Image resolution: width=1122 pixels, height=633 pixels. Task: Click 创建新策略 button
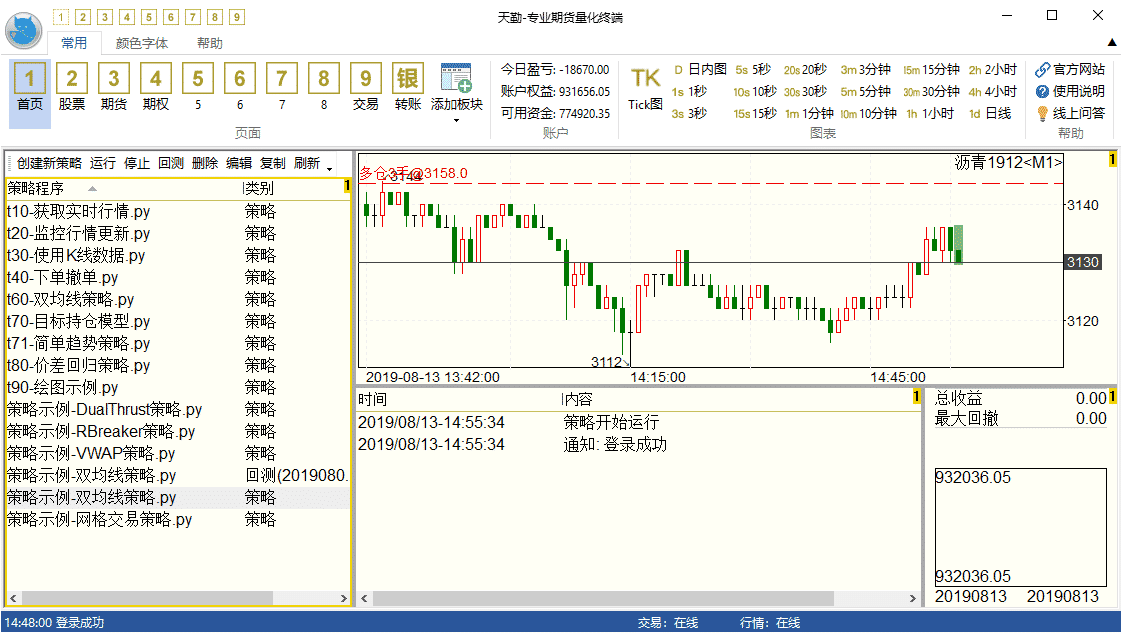49,163
